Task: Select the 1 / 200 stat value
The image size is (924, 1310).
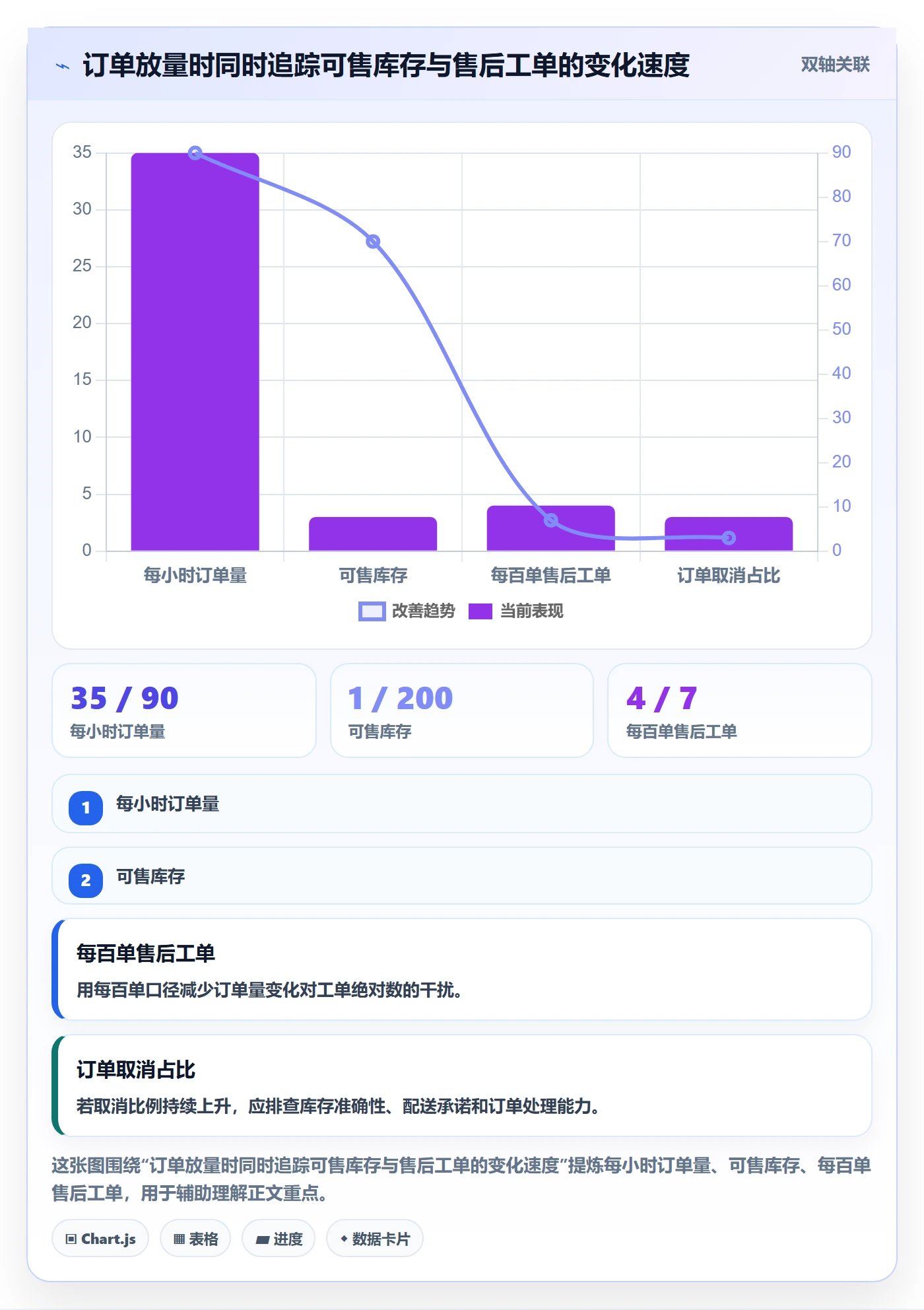Action: (401, 699)
